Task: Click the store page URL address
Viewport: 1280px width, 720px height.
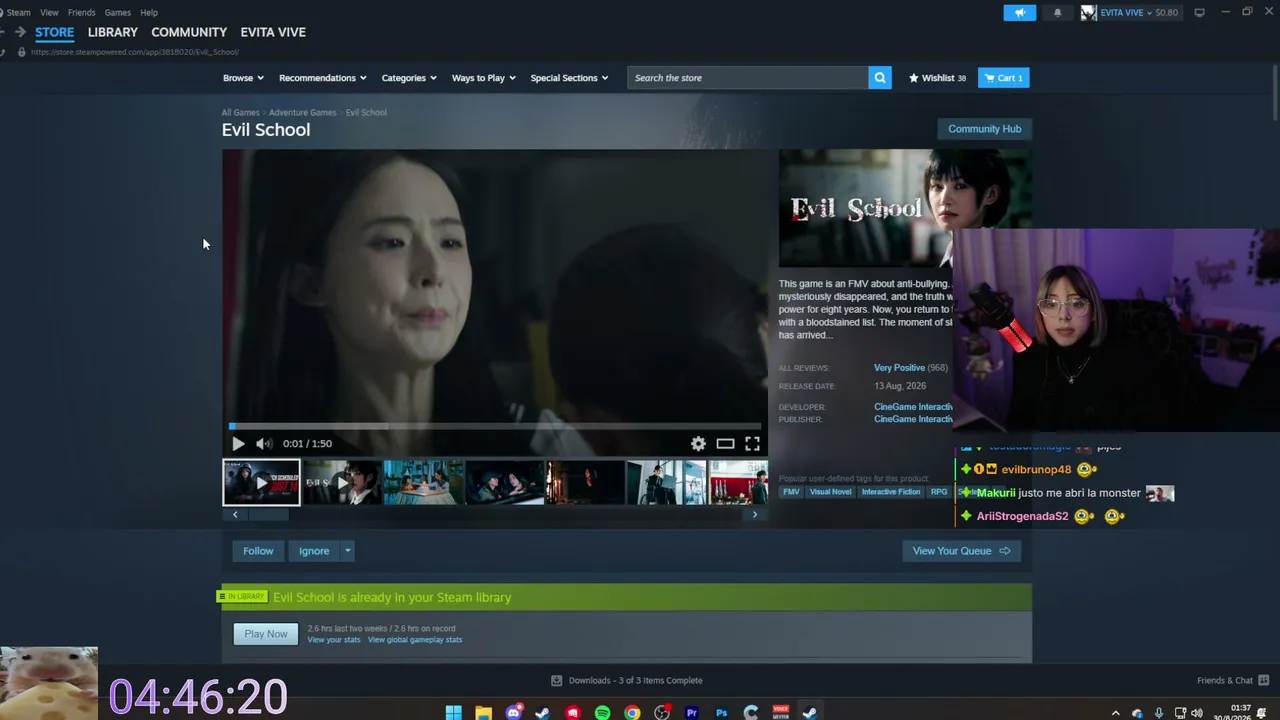Action: pyautogui.click(x=135, y=52)
